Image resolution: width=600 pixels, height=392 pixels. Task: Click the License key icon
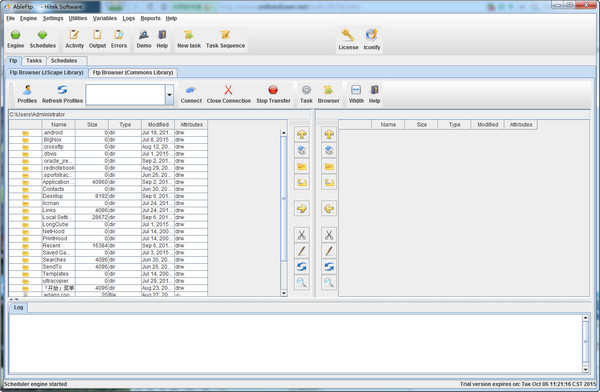pos(348,40)
